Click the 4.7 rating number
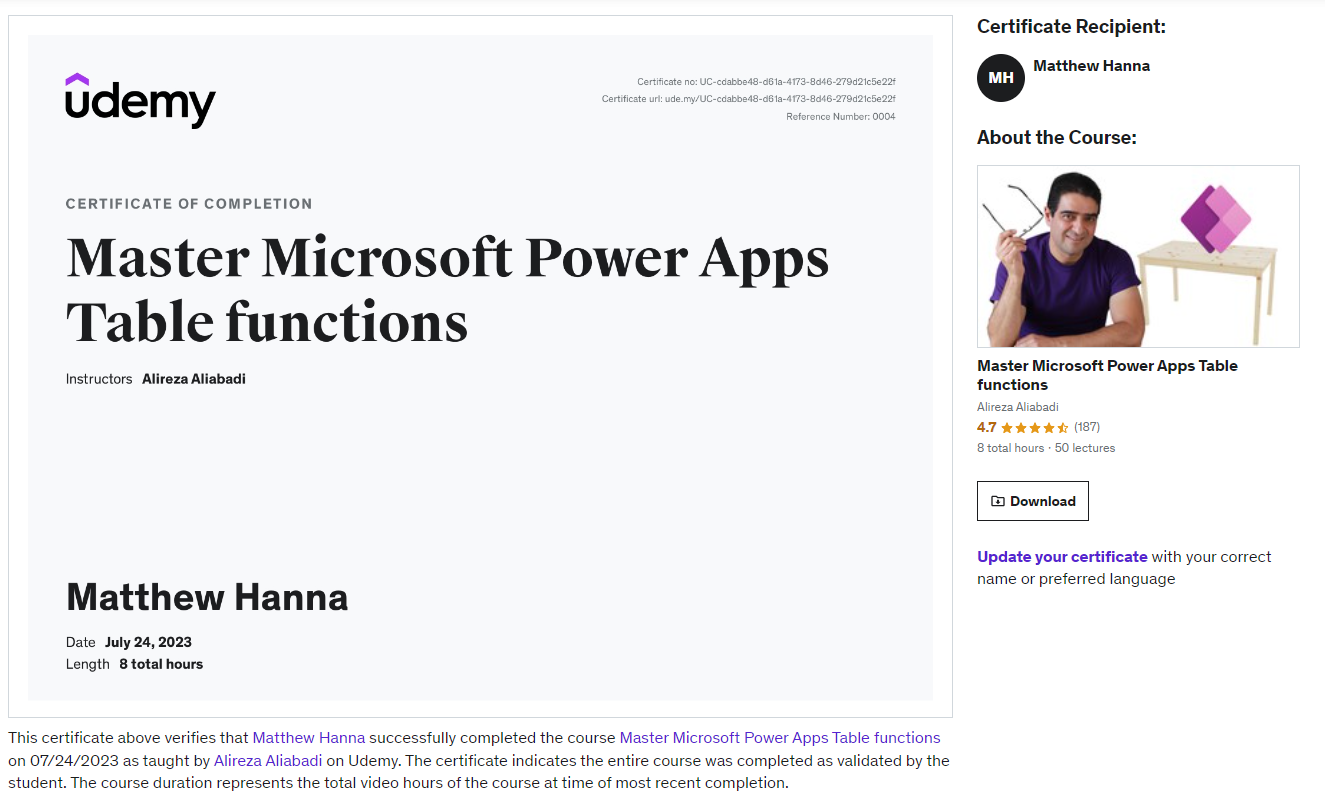Screen dimensions: 1325x810 click(x=987, y=427)
